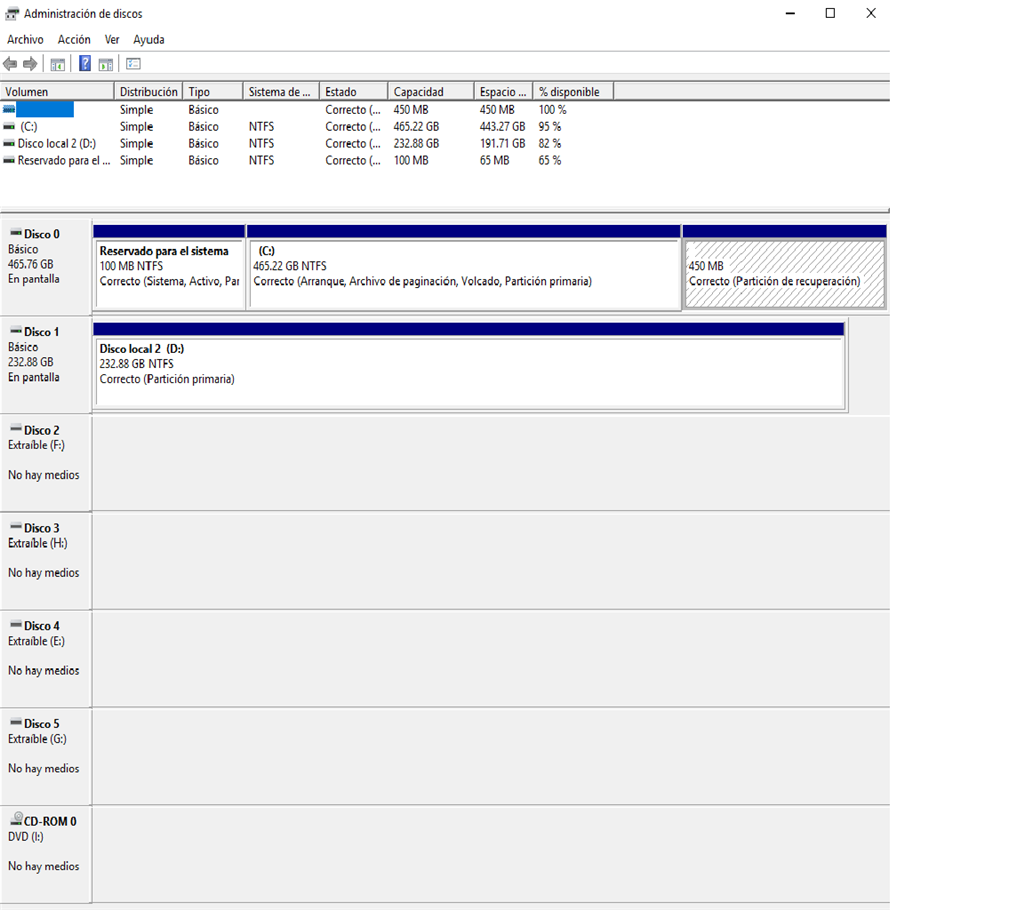Screen dimensions: 1024x910
Task: Click Disco 4 Extraíble (E:) label
Action: pyautogui.click(x=46, y=658)
